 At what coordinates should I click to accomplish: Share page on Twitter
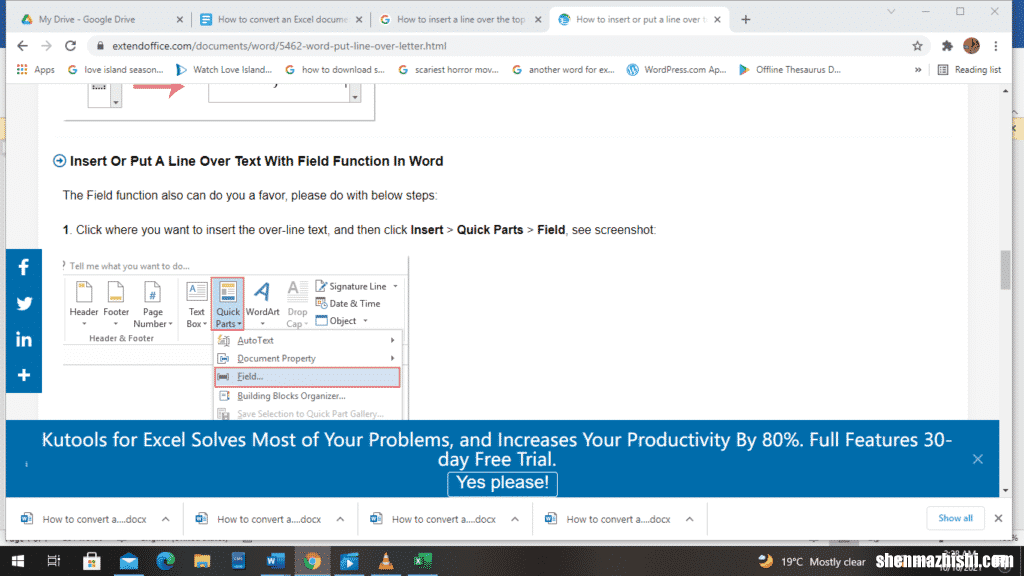pyautogui.click(x=24, y=304)
